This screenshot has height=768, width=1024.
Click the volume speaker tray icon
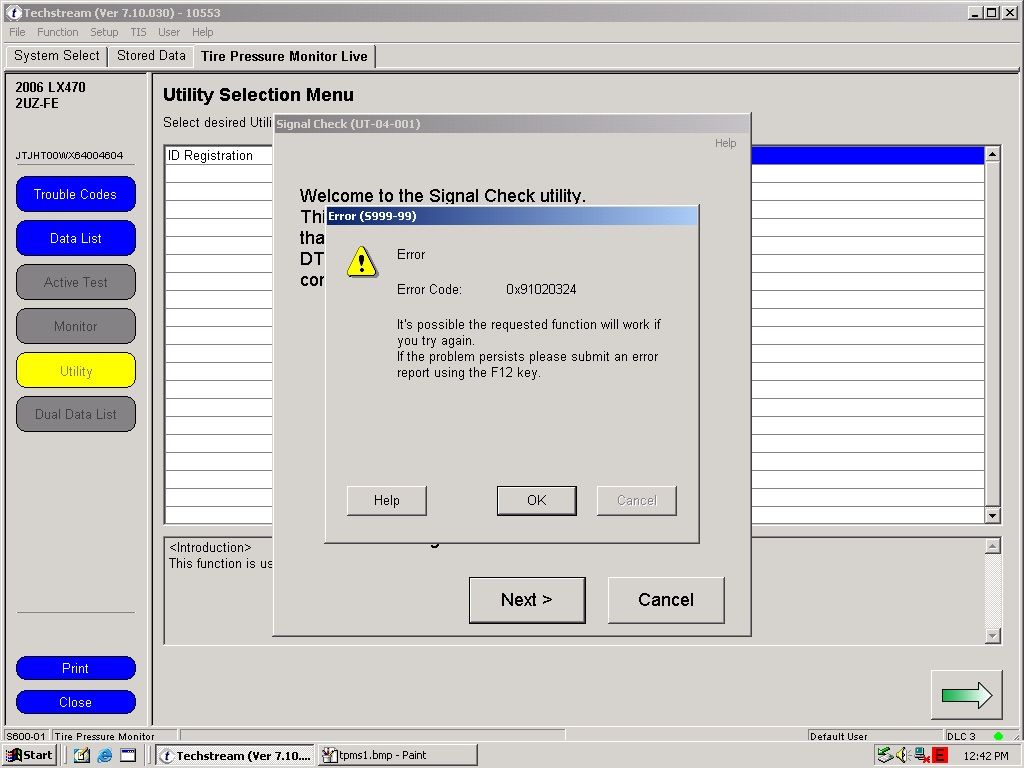click(903, 756)
